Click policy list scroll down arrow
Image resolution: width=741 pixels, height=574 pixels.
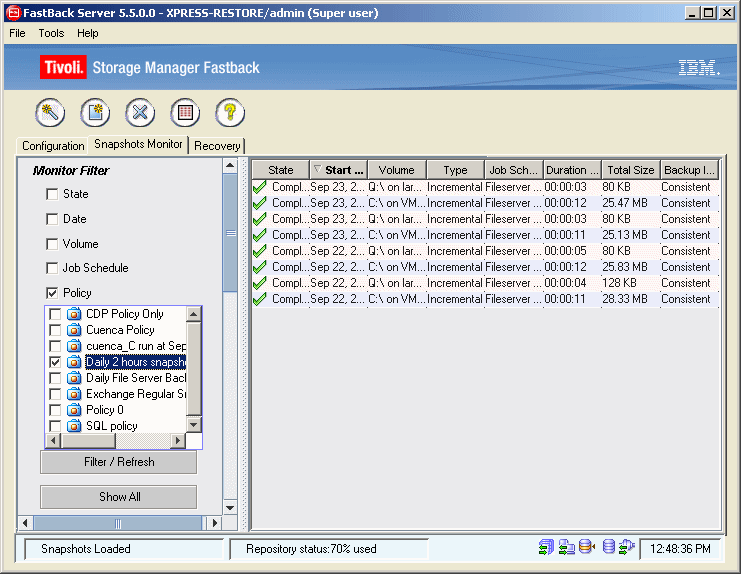click(x=194, y=424)
